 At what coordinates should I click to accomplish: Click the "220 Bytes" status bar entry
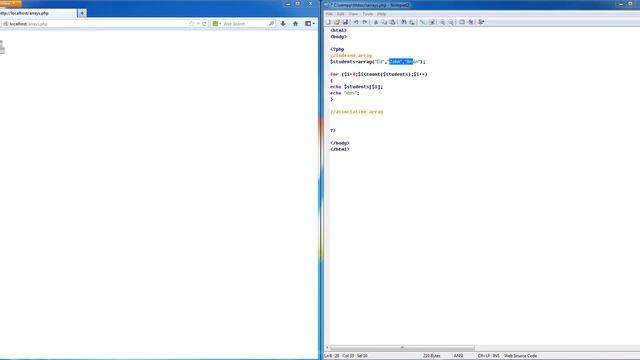(431, 356)
